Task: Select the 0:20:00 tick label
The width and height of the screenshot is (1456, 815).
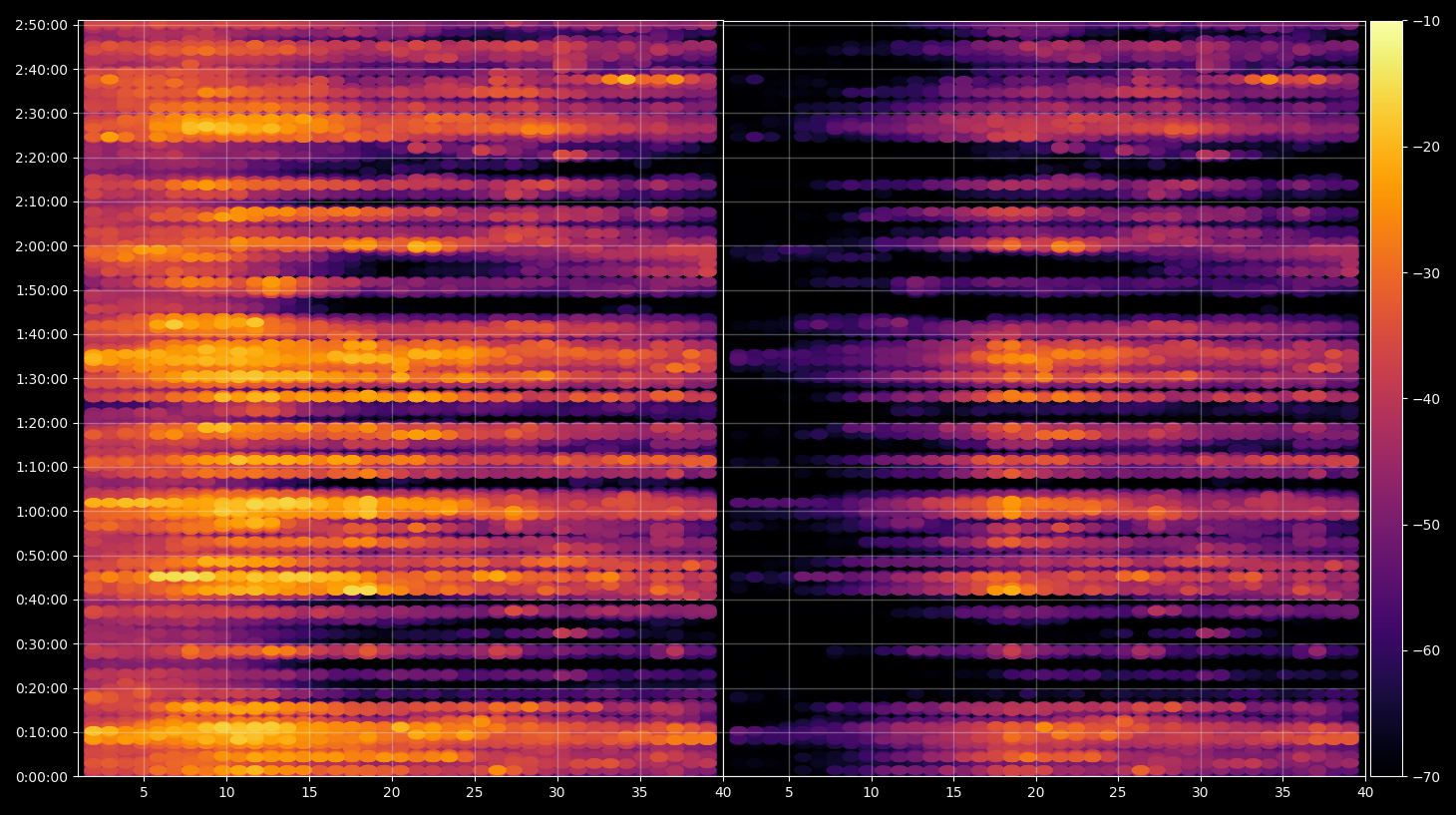Action: pos(41,688)
